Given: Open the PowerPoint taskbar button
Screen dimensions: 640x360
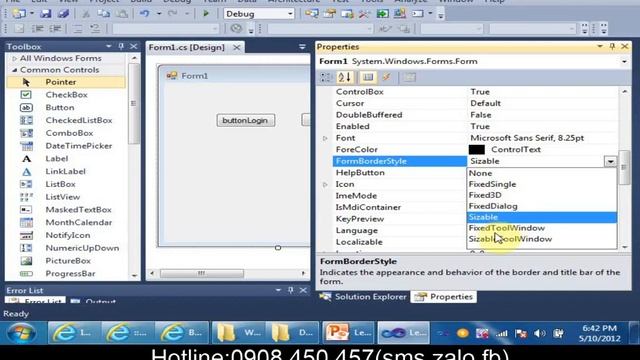Looking at the screenshot, I should pyautogui.click(x=349, y=333).
